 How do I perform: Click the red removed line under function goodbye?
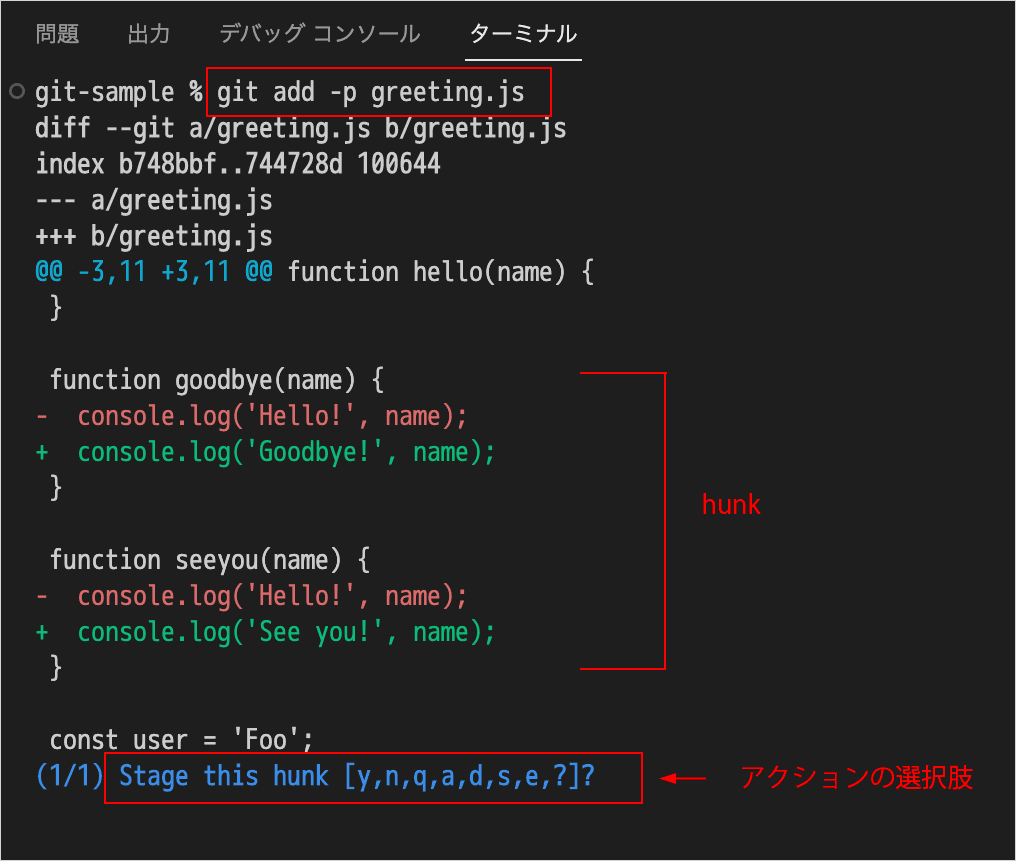point(251,417)
